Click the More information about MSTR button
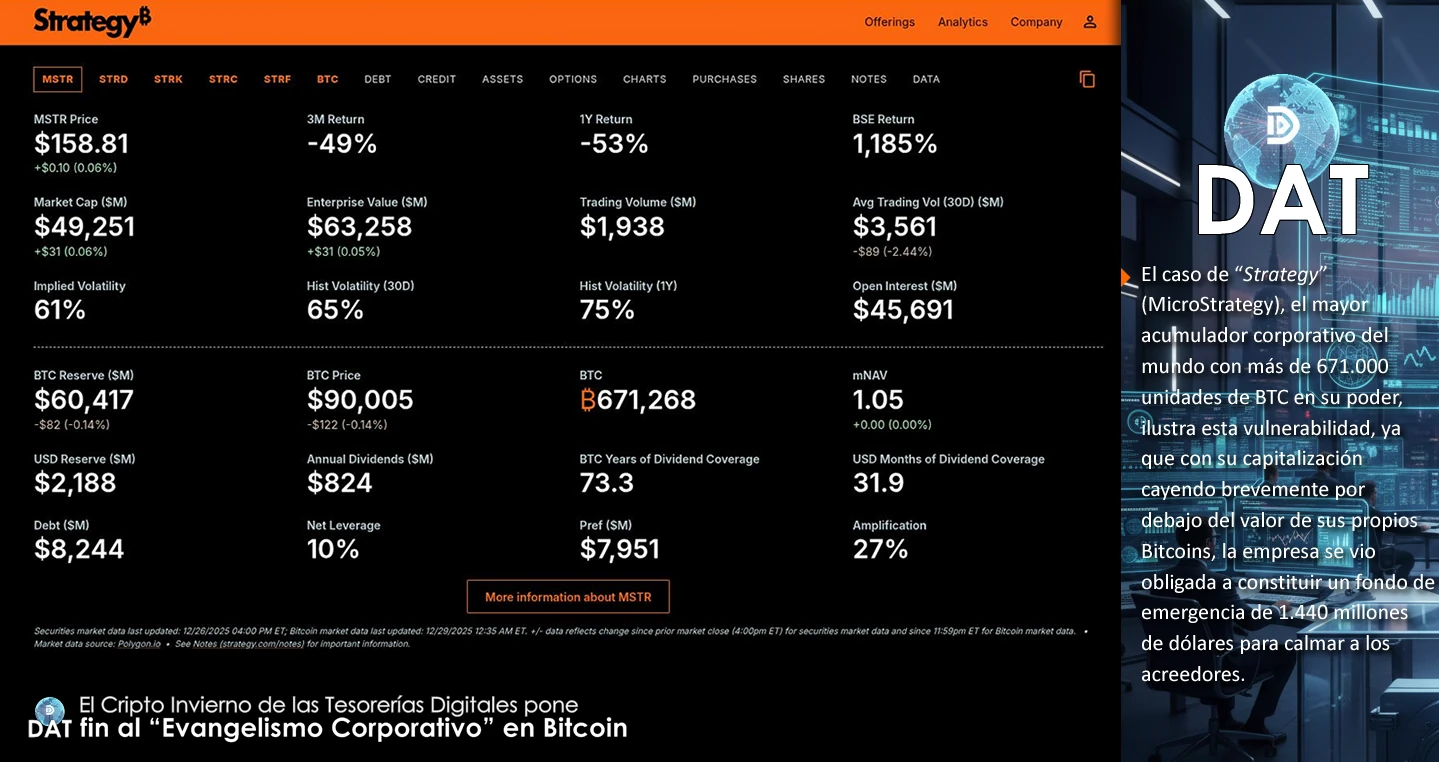 567,596
